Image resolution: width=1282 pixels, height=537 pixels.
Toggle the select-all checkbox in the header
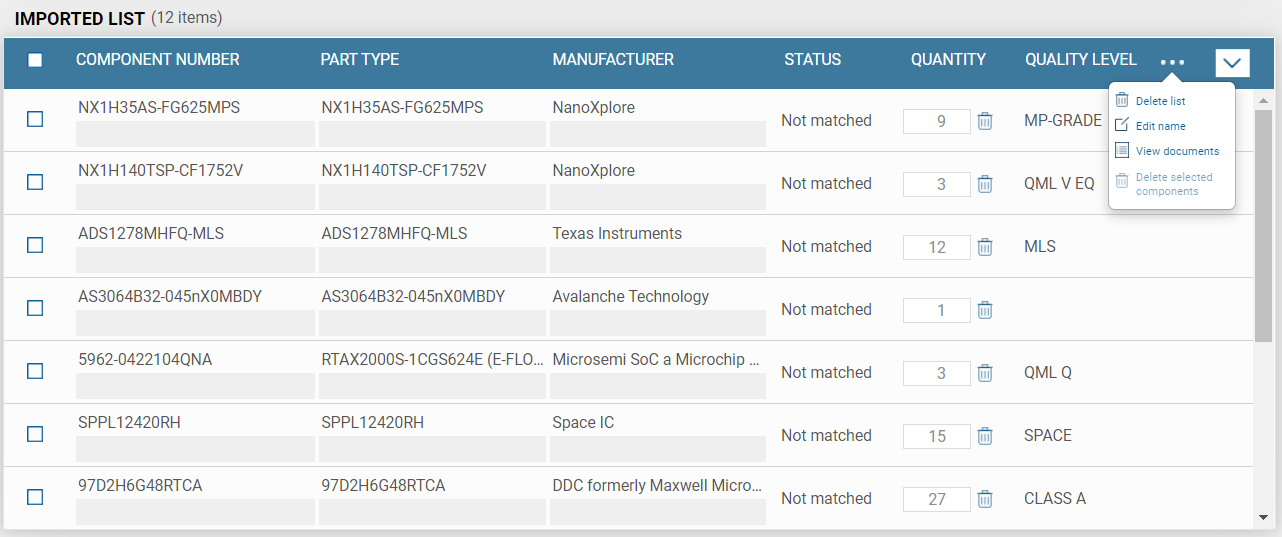(35, 60)
